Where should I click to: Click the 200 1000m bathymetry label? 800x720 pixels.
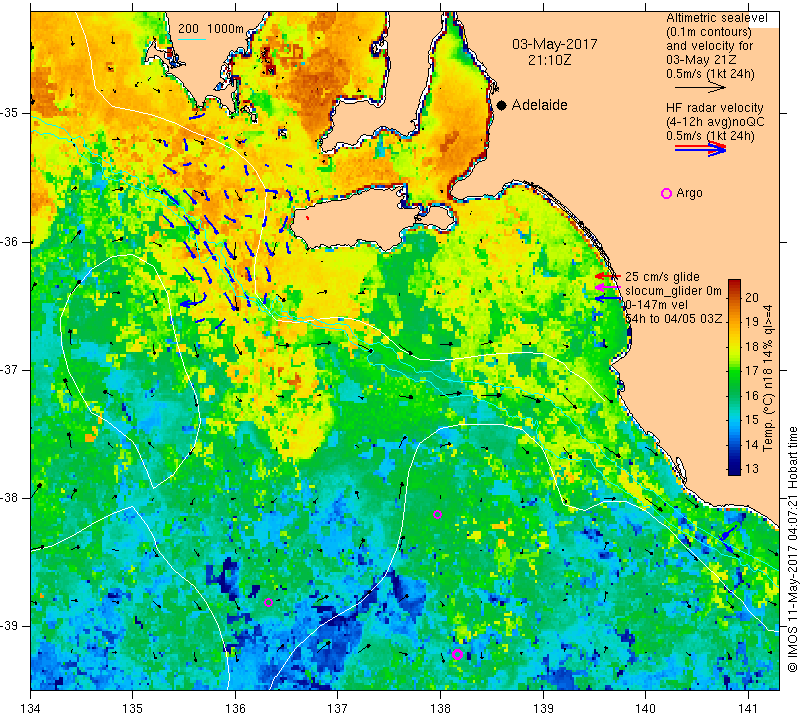coord(211,29)
